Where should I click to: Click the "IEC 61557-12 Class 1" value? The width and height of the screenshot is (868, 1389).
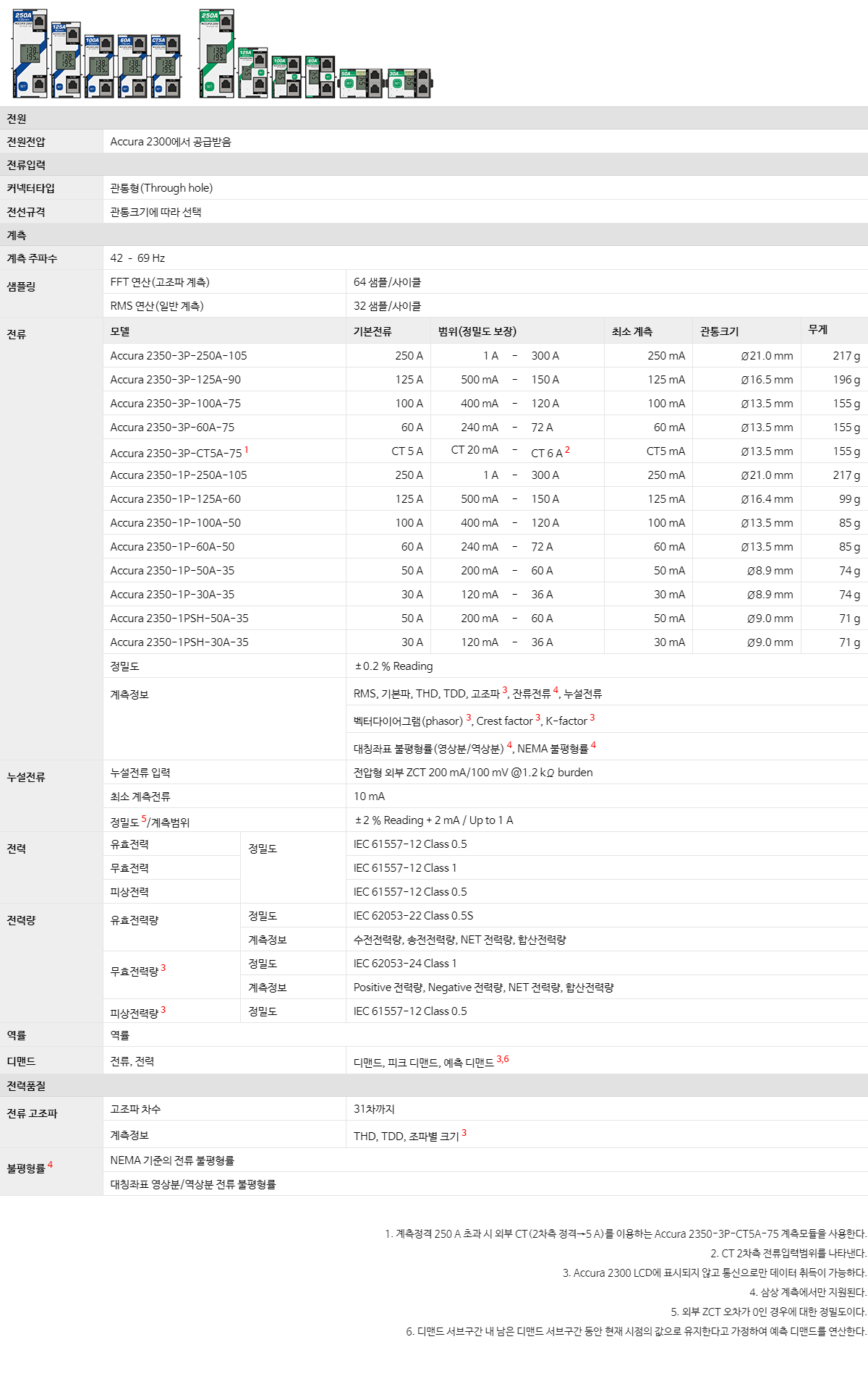pos(405,868)
